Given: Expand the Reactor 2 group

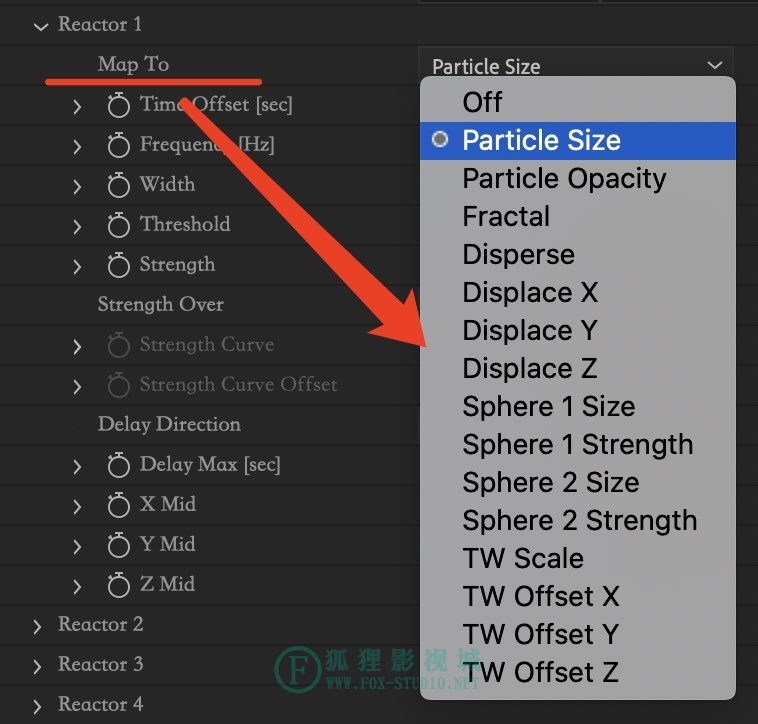Looking at the screenshot, I should click(38, 626).
